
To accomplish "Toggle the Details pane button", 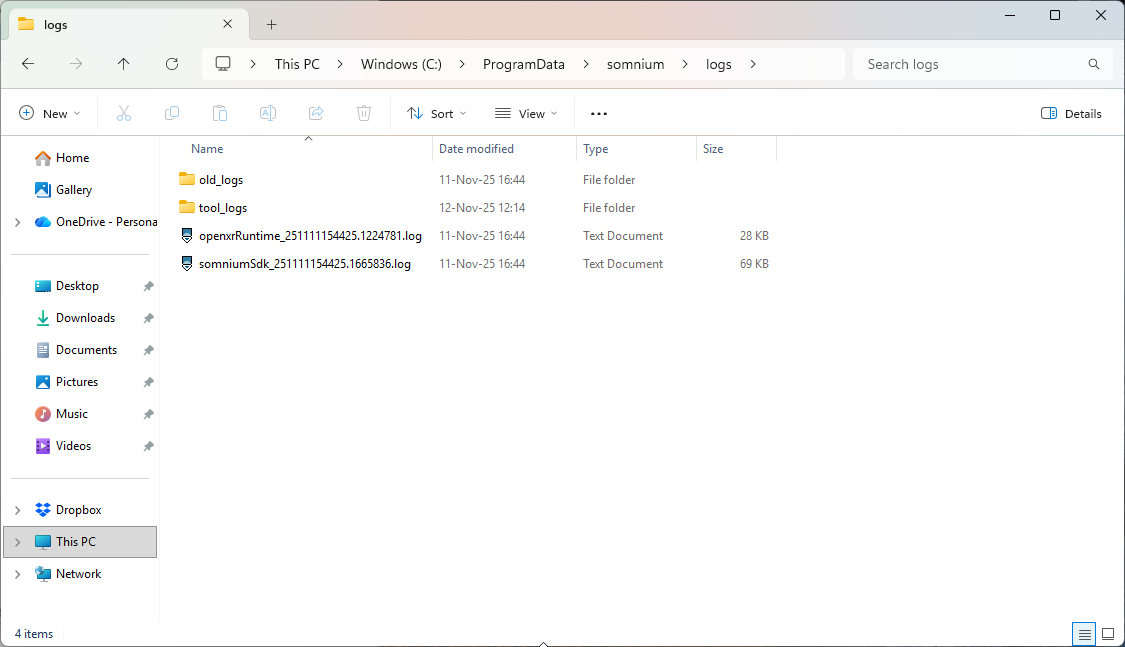I will (x=1071, y=114).
